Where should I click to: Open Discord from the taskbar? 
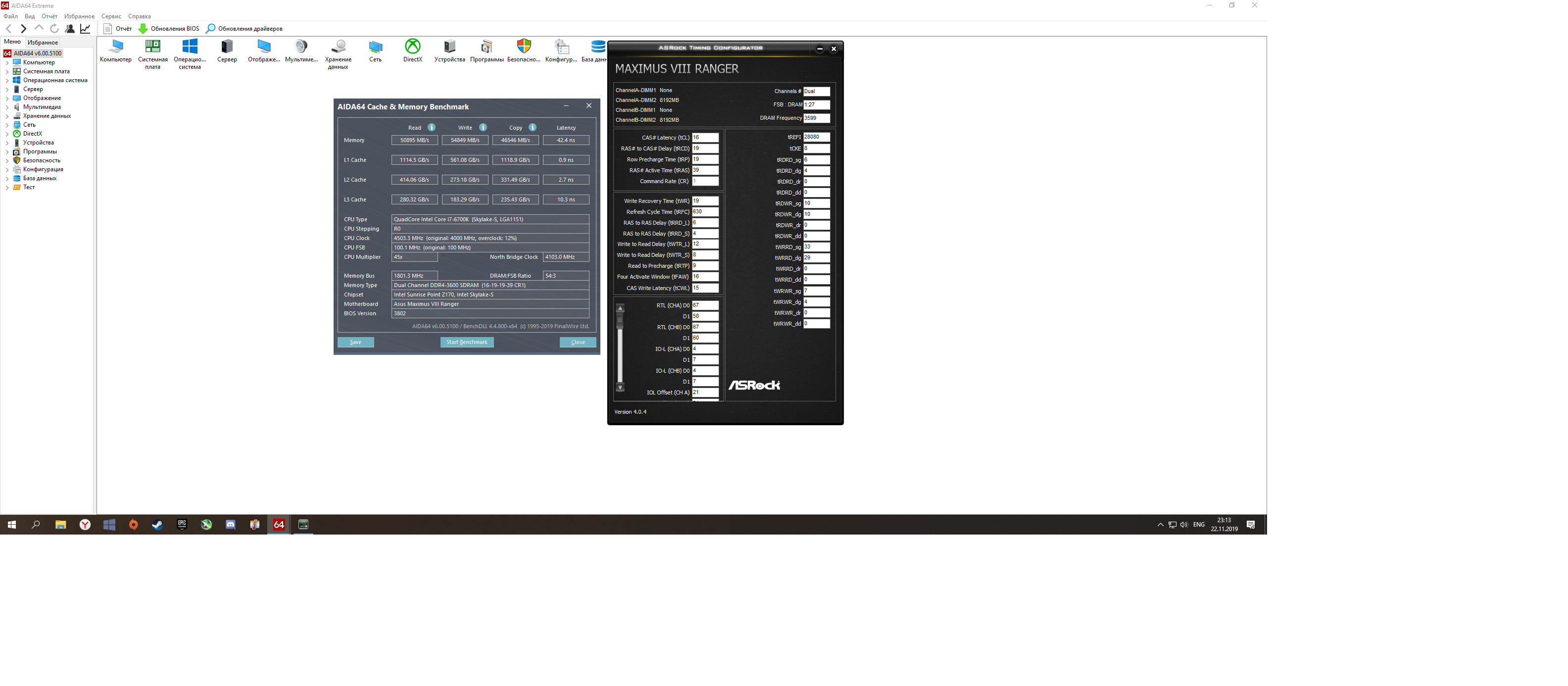(231, 525)
